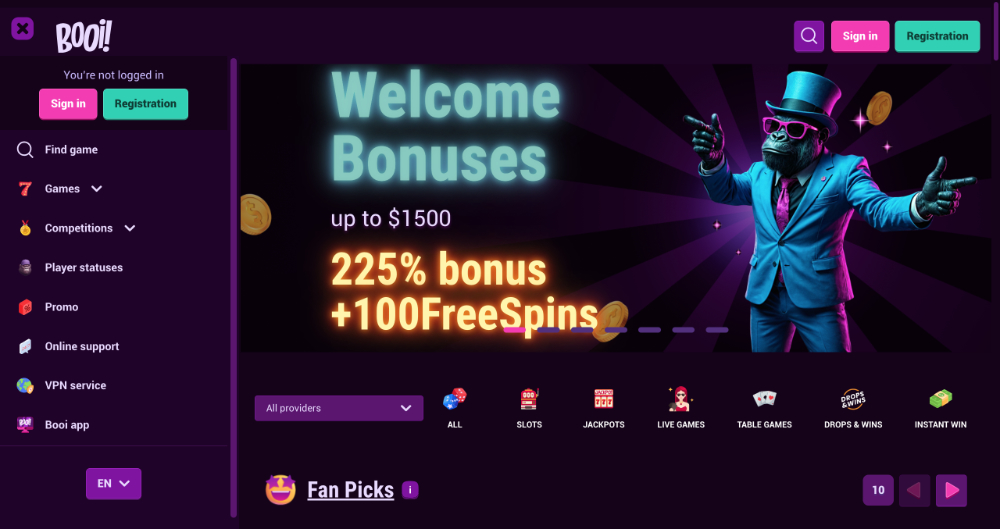This screenshot has height=529, width=1000.
Task: Select the Slots category icon
Action: 529,399
